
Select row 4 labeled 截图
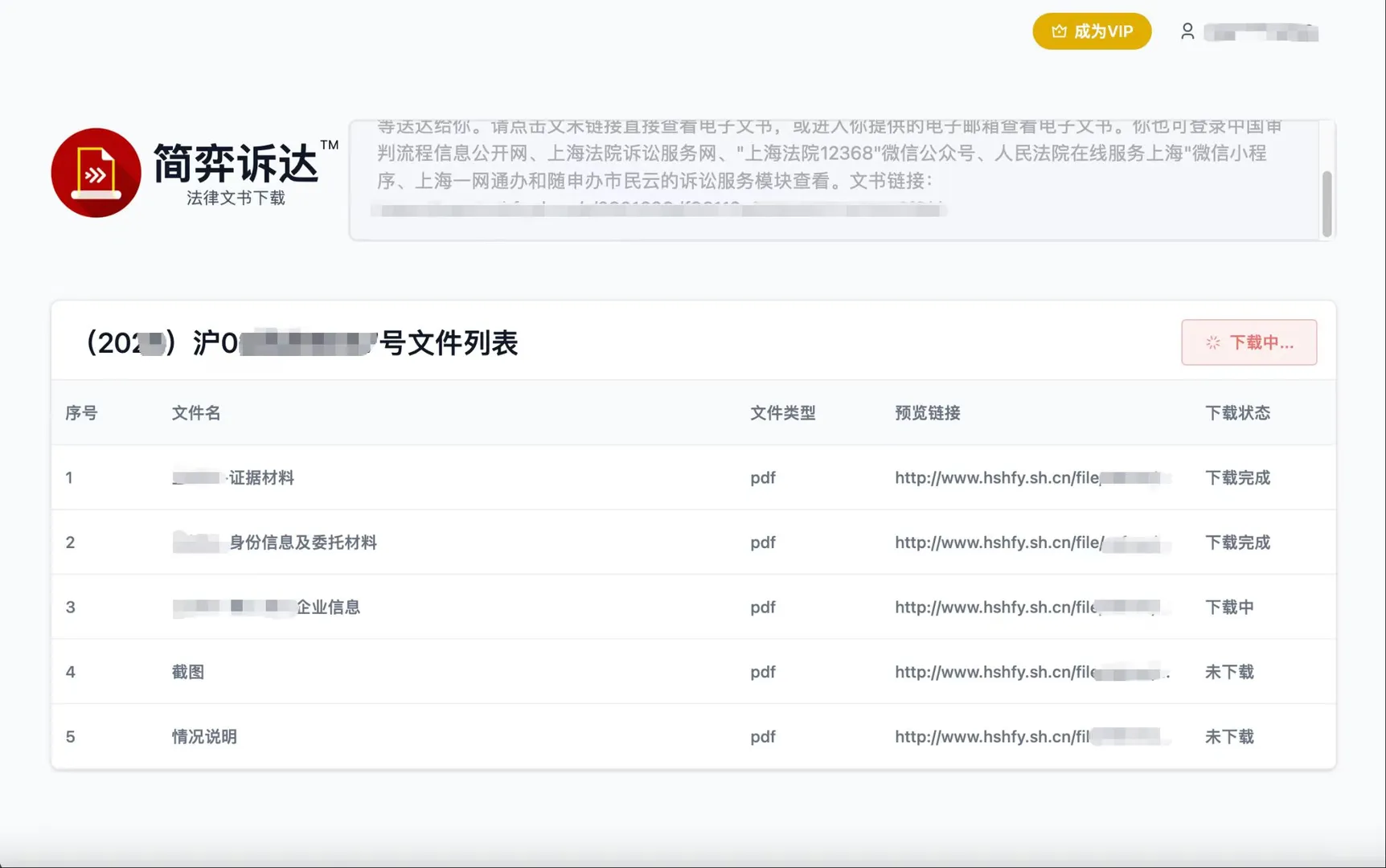click(189, 672)
